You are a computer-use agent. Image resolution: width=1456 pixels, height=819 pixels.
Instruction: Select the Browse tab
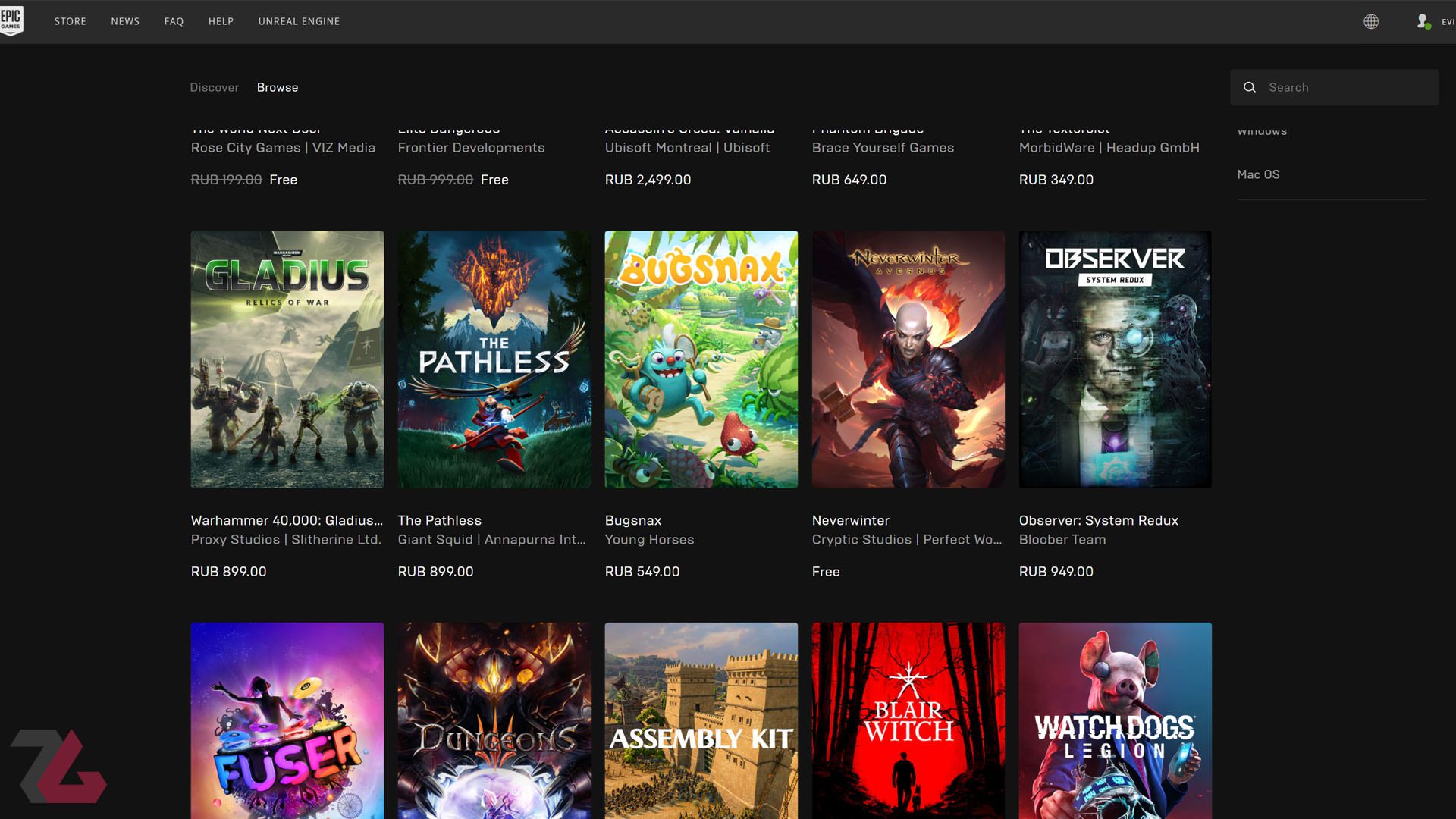click(x=278, y=87)
